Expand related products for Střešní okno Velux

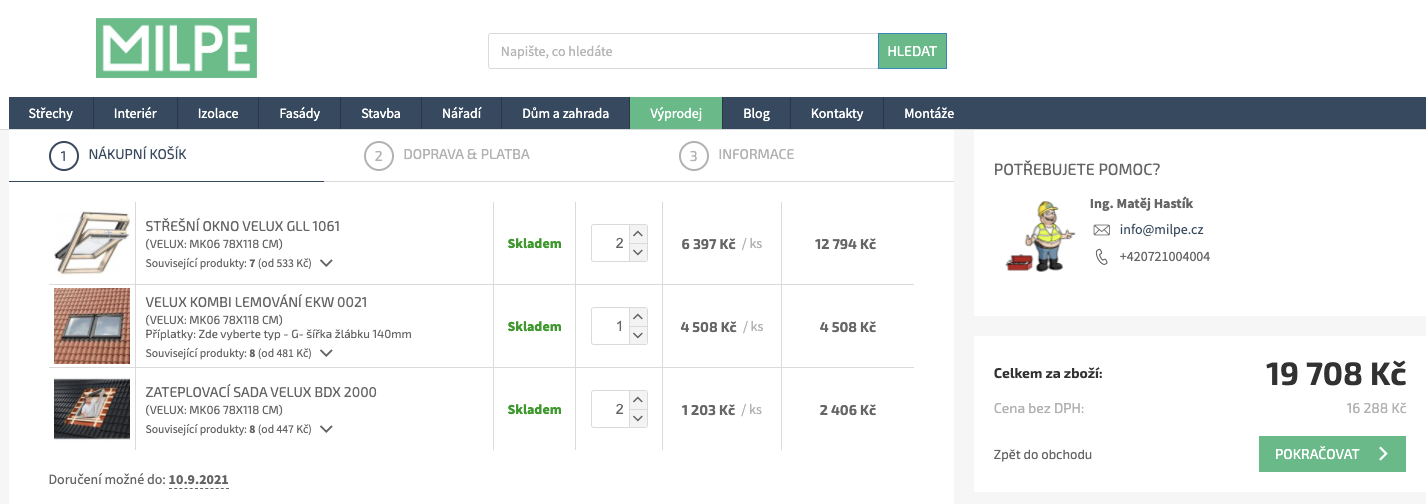point(326,264)
